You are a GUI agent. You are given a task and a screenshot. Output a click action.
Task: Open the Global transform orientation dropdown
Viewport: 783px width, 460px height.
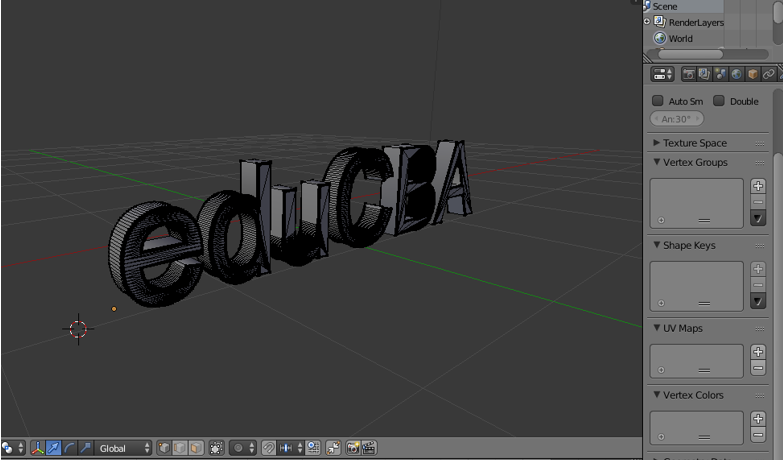tap(123, 448)
